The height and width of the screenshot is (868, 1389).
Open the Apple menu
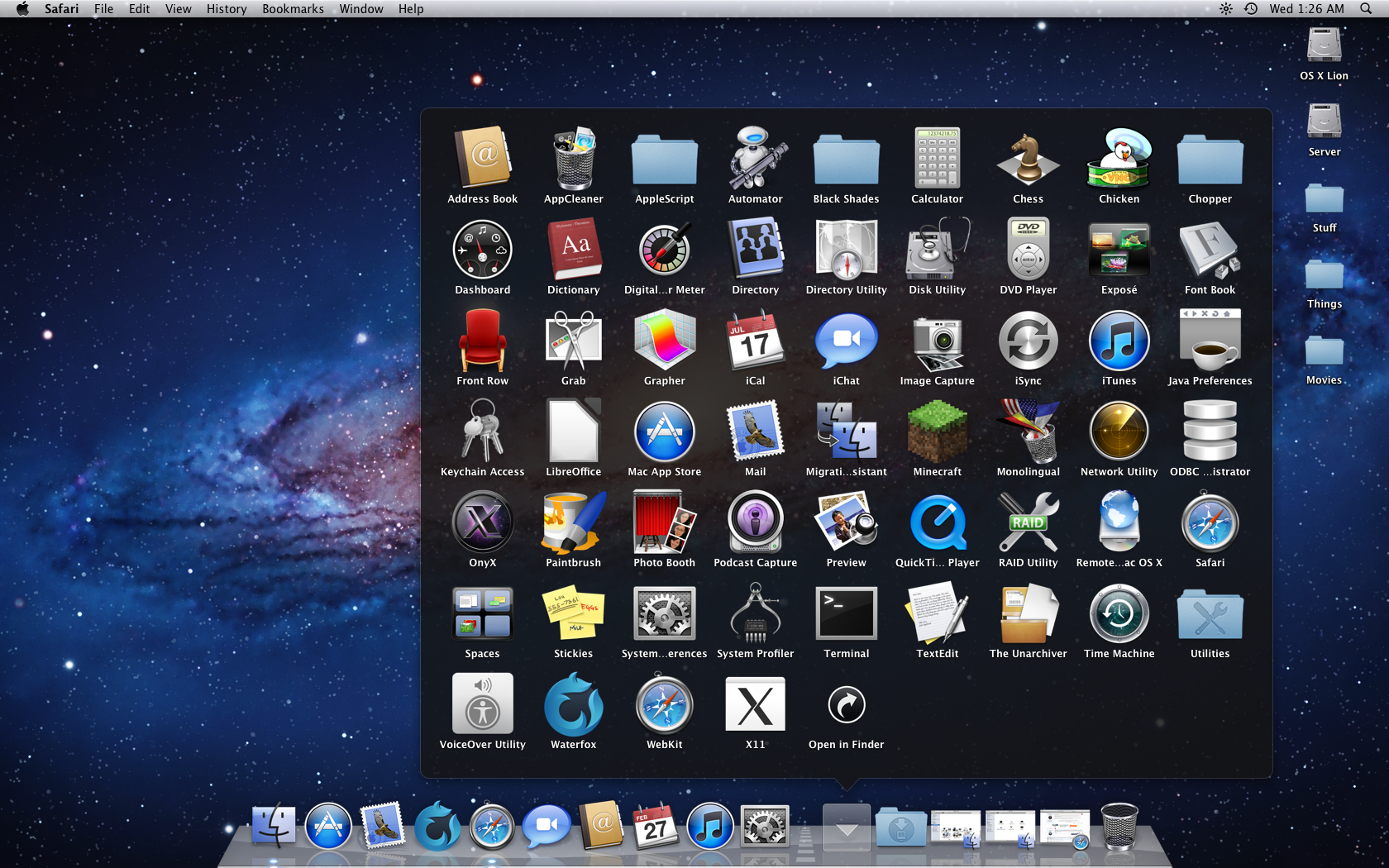pyautogui.click(x=22, y=9)
